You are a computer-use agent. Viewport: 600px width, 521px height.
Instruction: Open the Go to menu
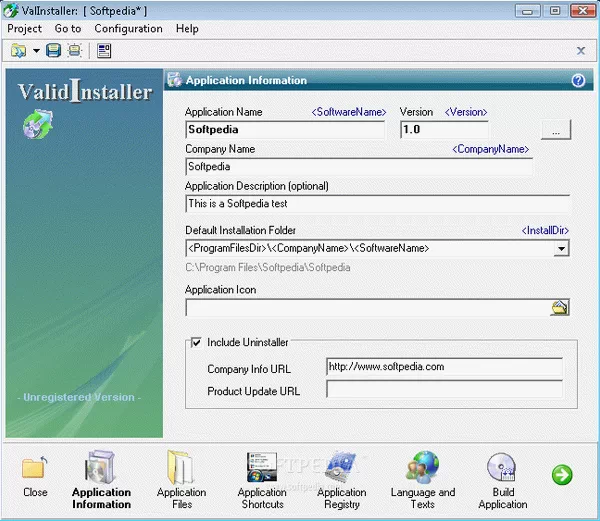pyautogui.click(x=68, y=29)
